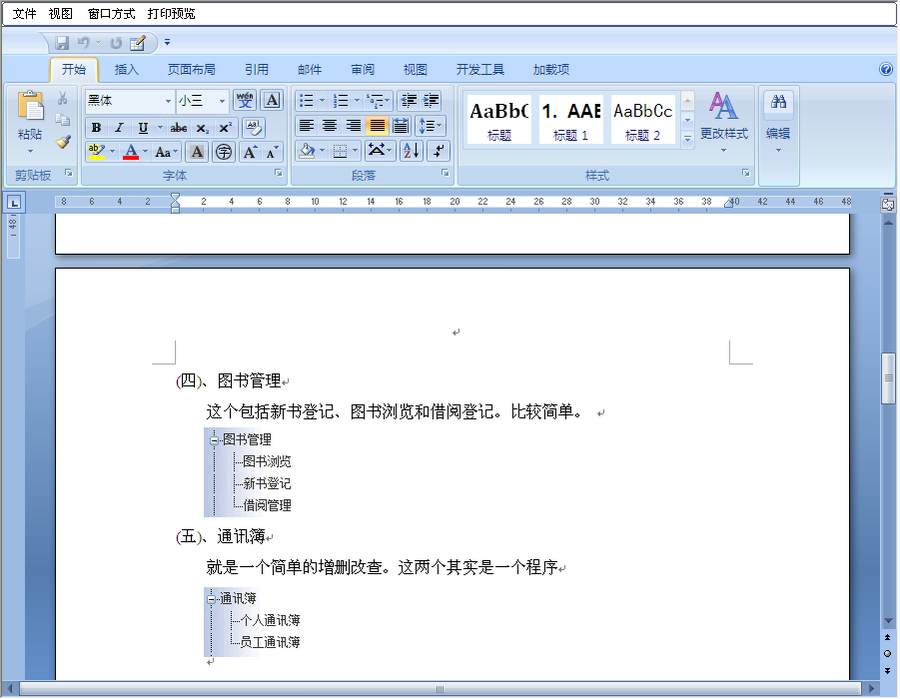Open the font name 黑体 dropdown
Image resolution: width=900 pixels, height=699 pixels.
[x=168, y=101]
